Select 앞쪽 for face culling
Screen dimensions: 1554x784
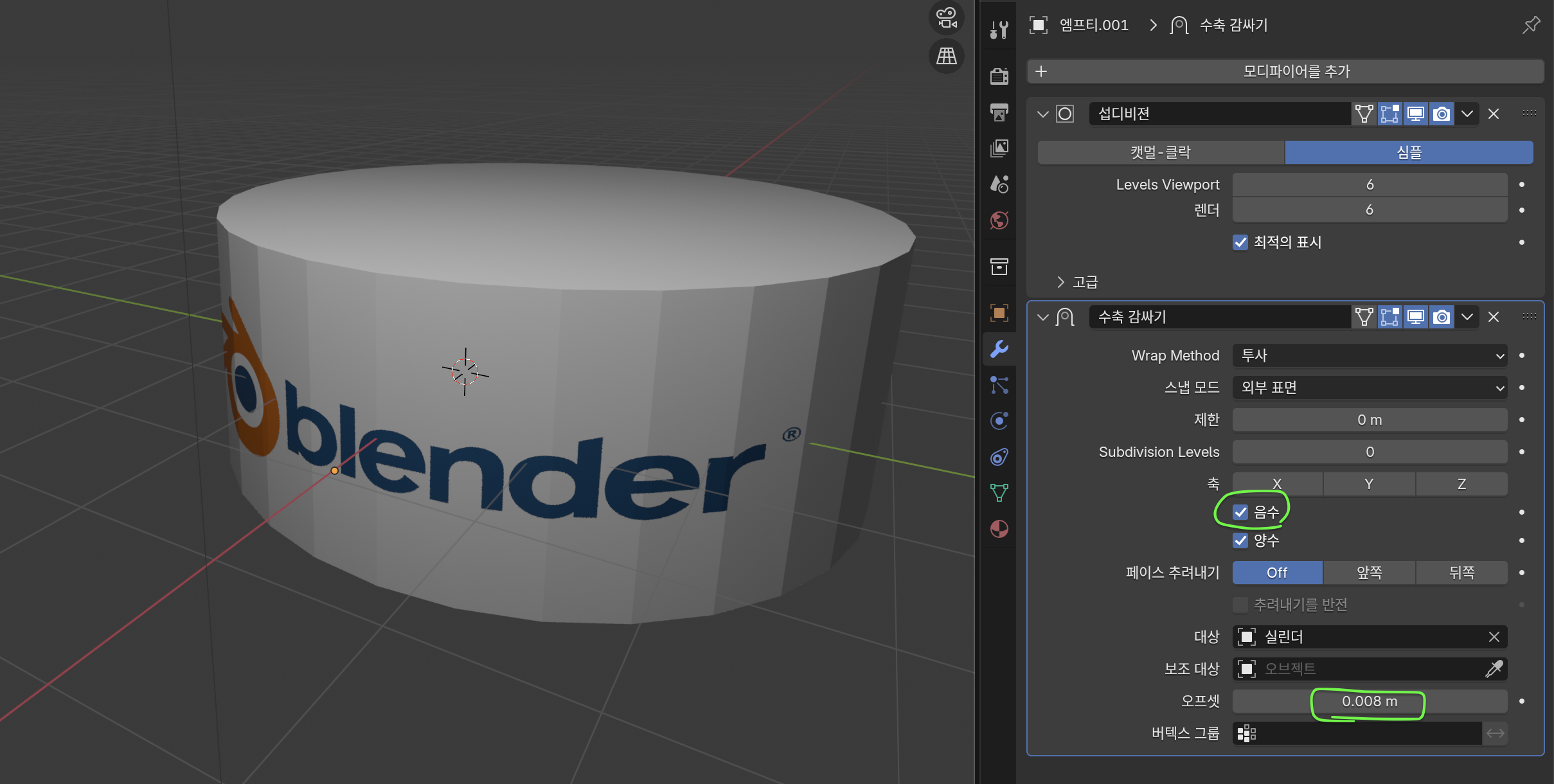point(1369,573)
